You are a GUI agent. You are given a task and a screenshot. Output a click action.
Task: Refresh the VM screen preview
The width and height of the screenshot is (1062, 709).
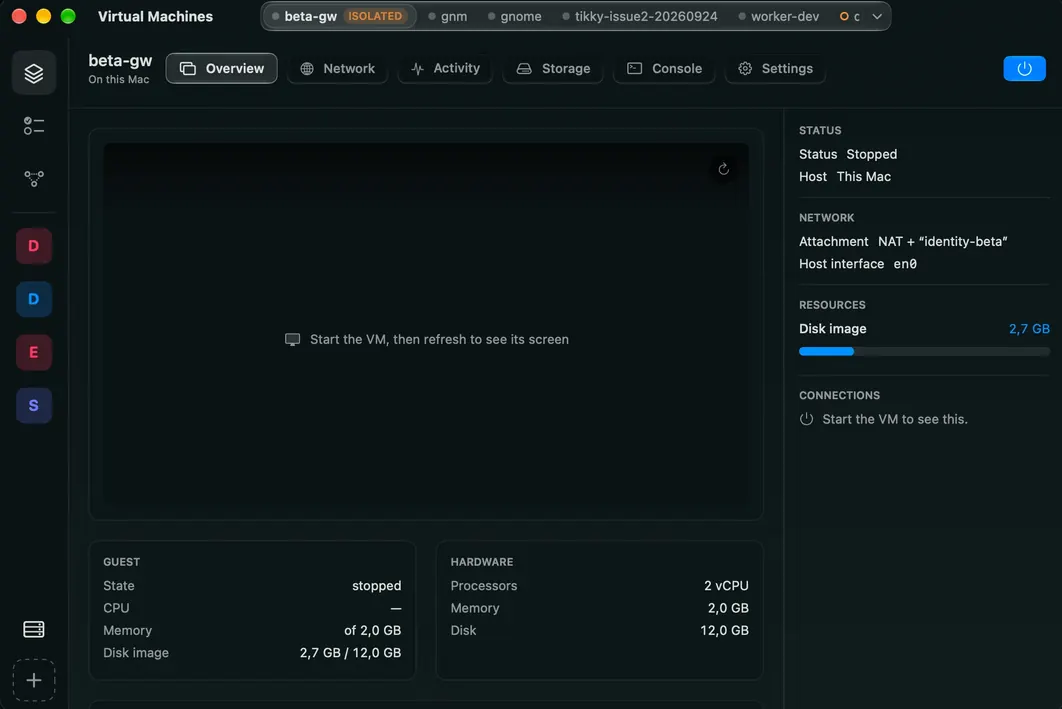point(723,169)
